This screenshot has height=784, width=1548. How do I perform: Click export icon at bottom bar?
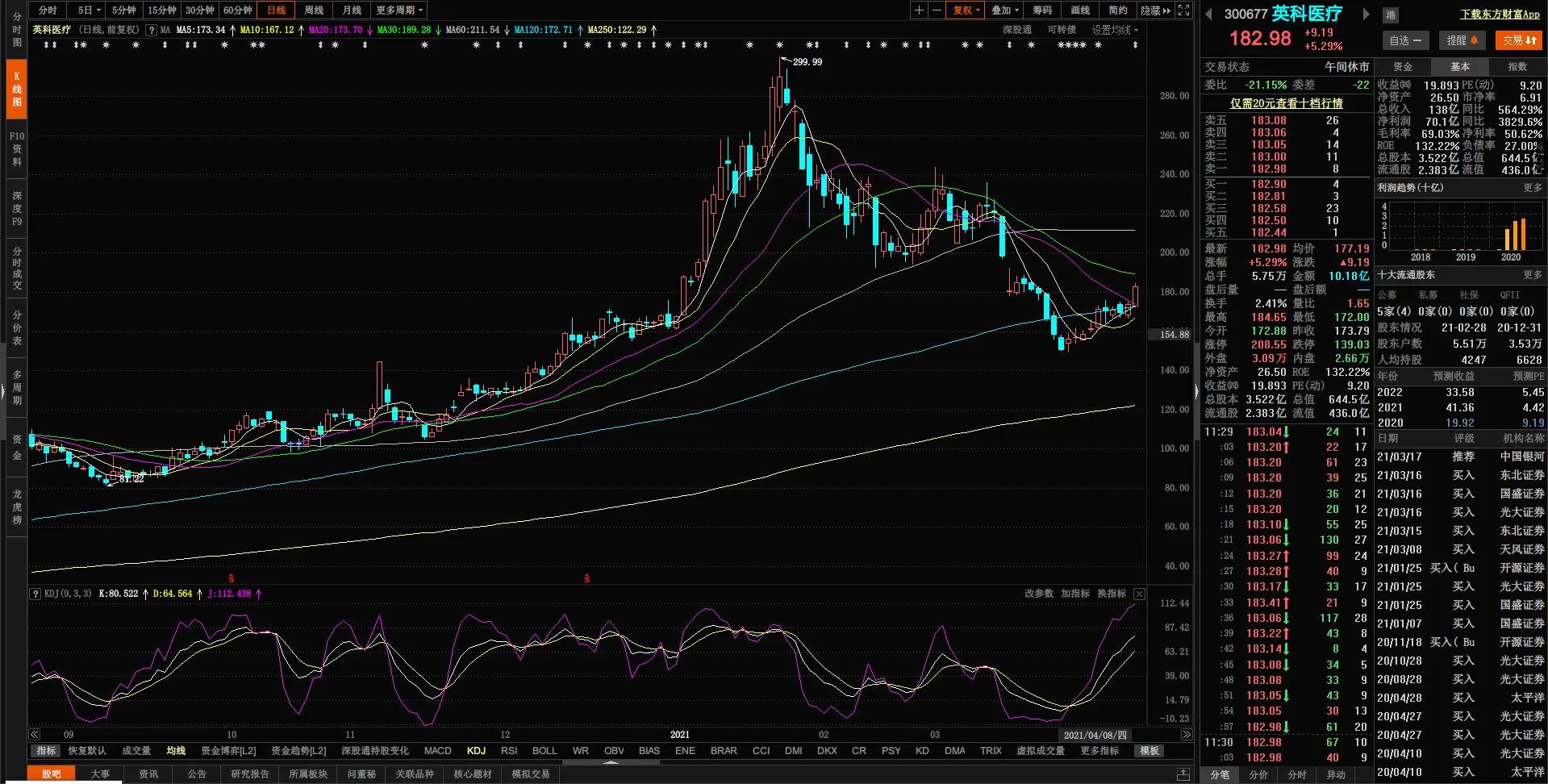tap(1183, 774)
